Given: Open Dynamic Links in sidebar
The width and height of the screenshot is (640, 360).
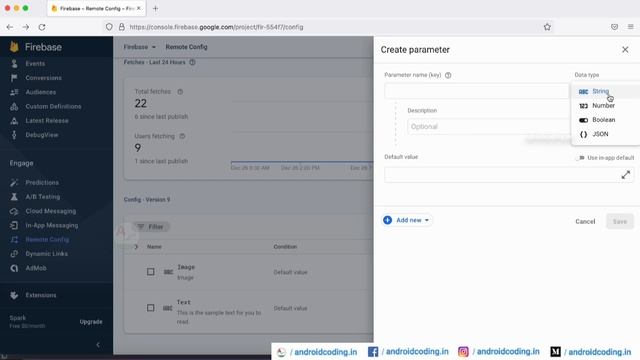Looking at the screenshot, I should pos(46,254).
